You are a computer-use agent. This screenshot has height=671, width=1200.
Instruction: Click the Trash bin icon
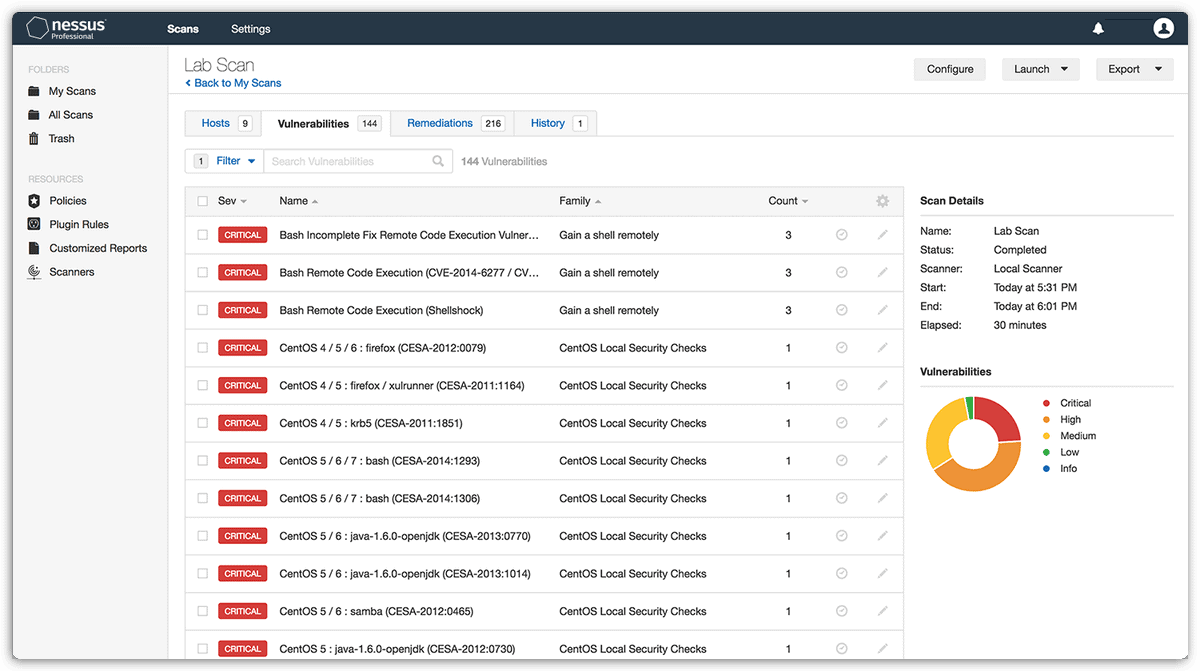[x=34, y=139]
